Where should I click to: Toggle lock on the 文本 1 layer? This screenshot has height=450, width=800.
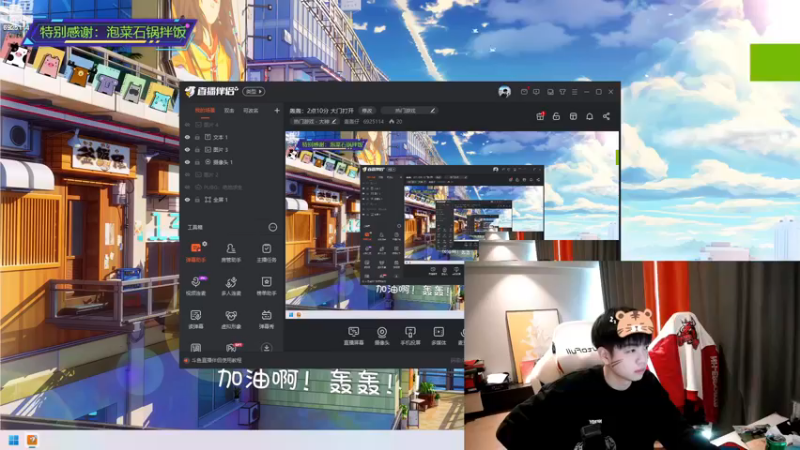[x=197, y=137]
